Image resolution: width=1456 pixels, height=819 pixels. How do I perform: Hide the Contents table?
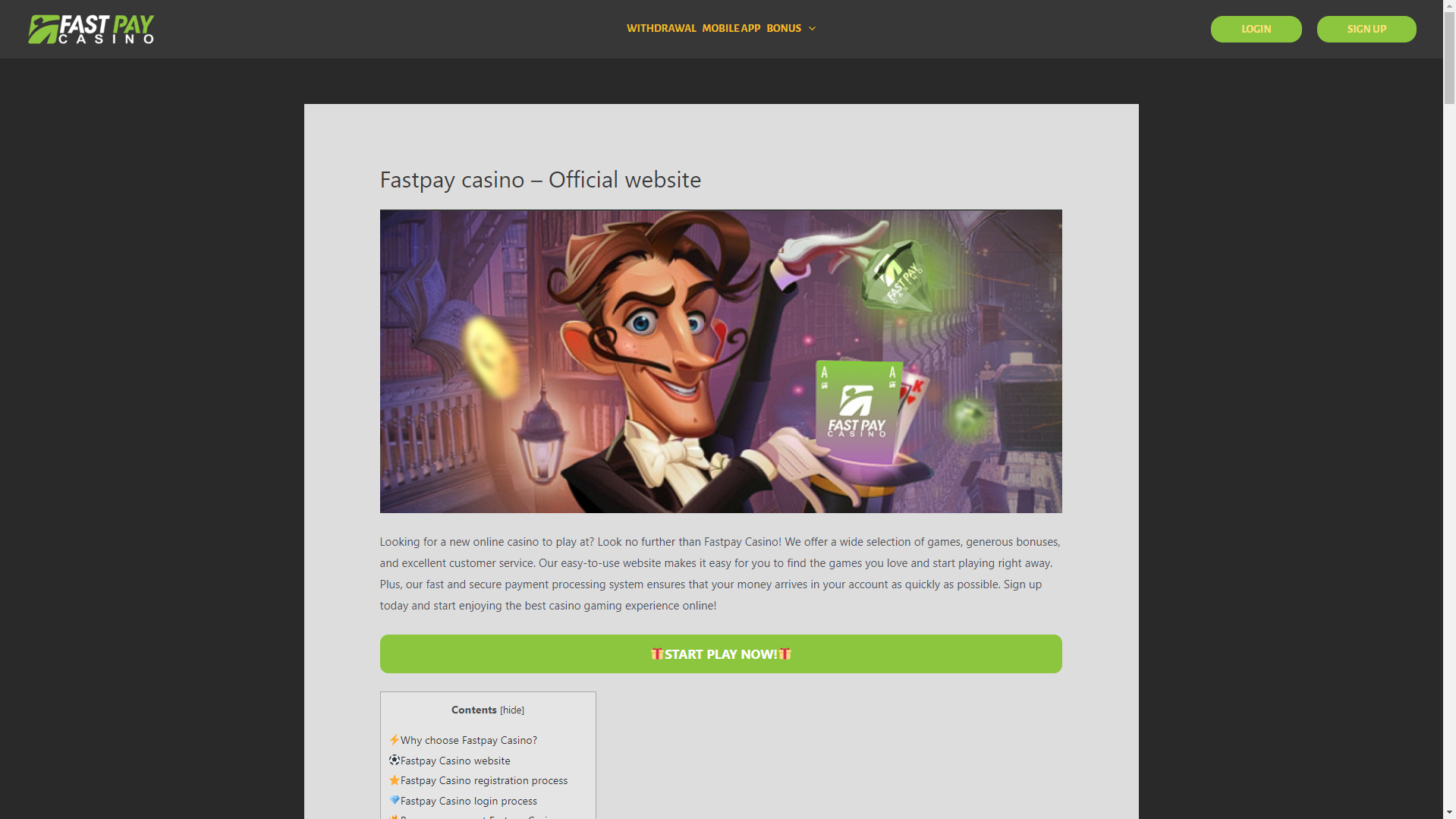512,710
